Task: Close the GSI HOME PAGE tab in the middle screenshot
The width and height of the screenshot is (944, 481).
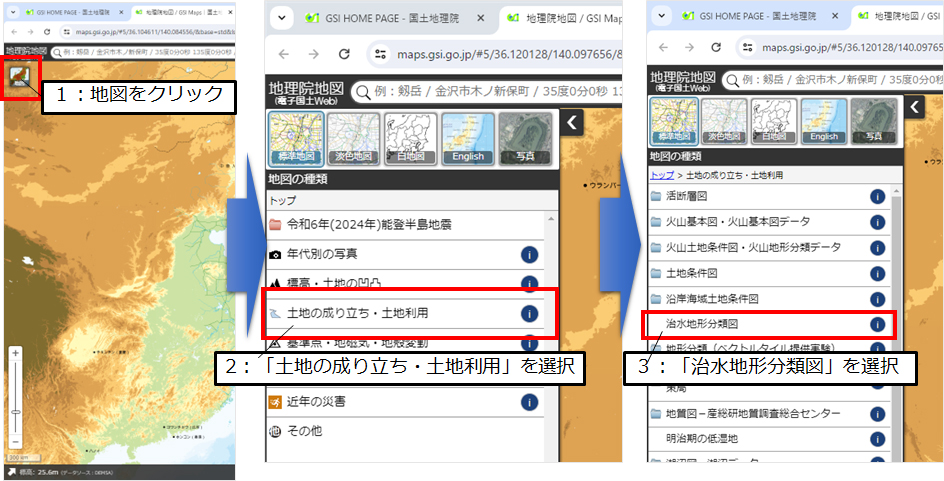Action: [480, 18]
